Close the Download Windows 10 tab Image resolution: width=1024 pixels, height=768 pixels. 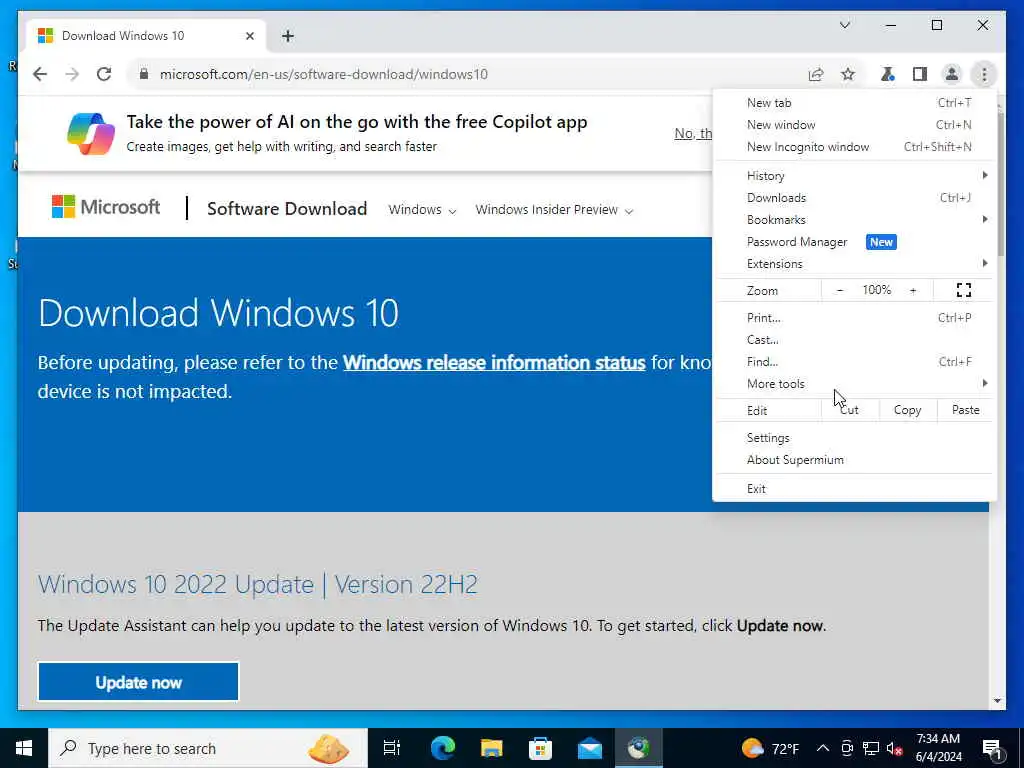[249, 36]
